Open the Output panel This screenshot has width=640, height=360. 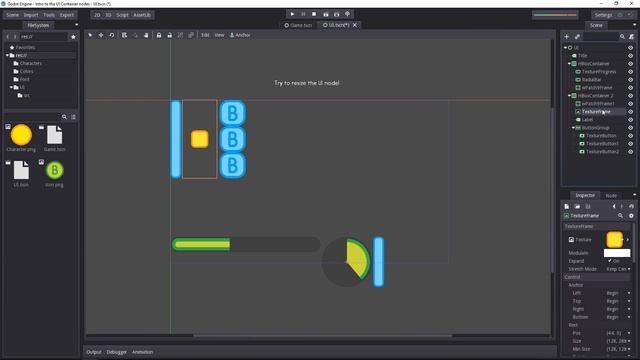93,352
